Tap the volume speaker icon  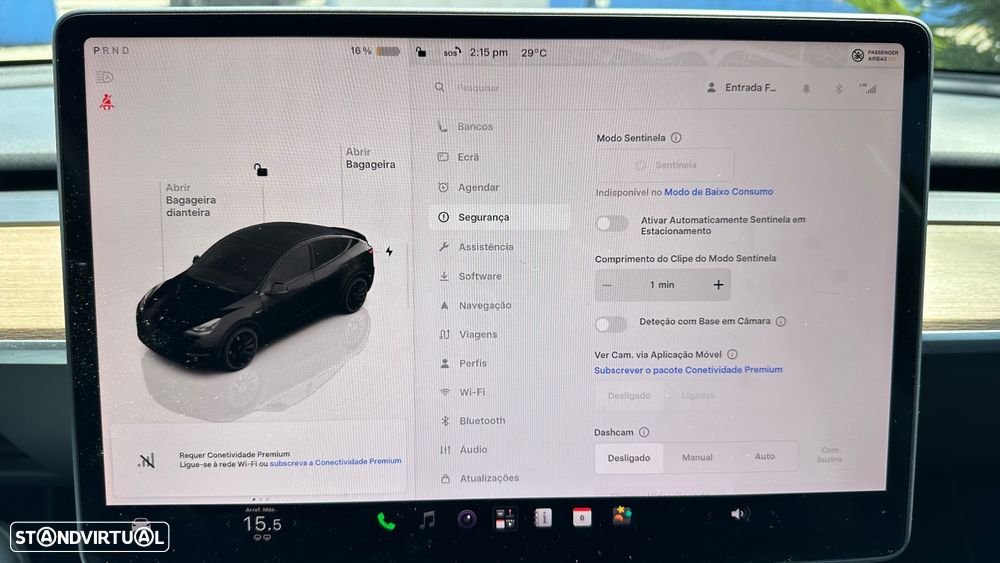point(739,514)
